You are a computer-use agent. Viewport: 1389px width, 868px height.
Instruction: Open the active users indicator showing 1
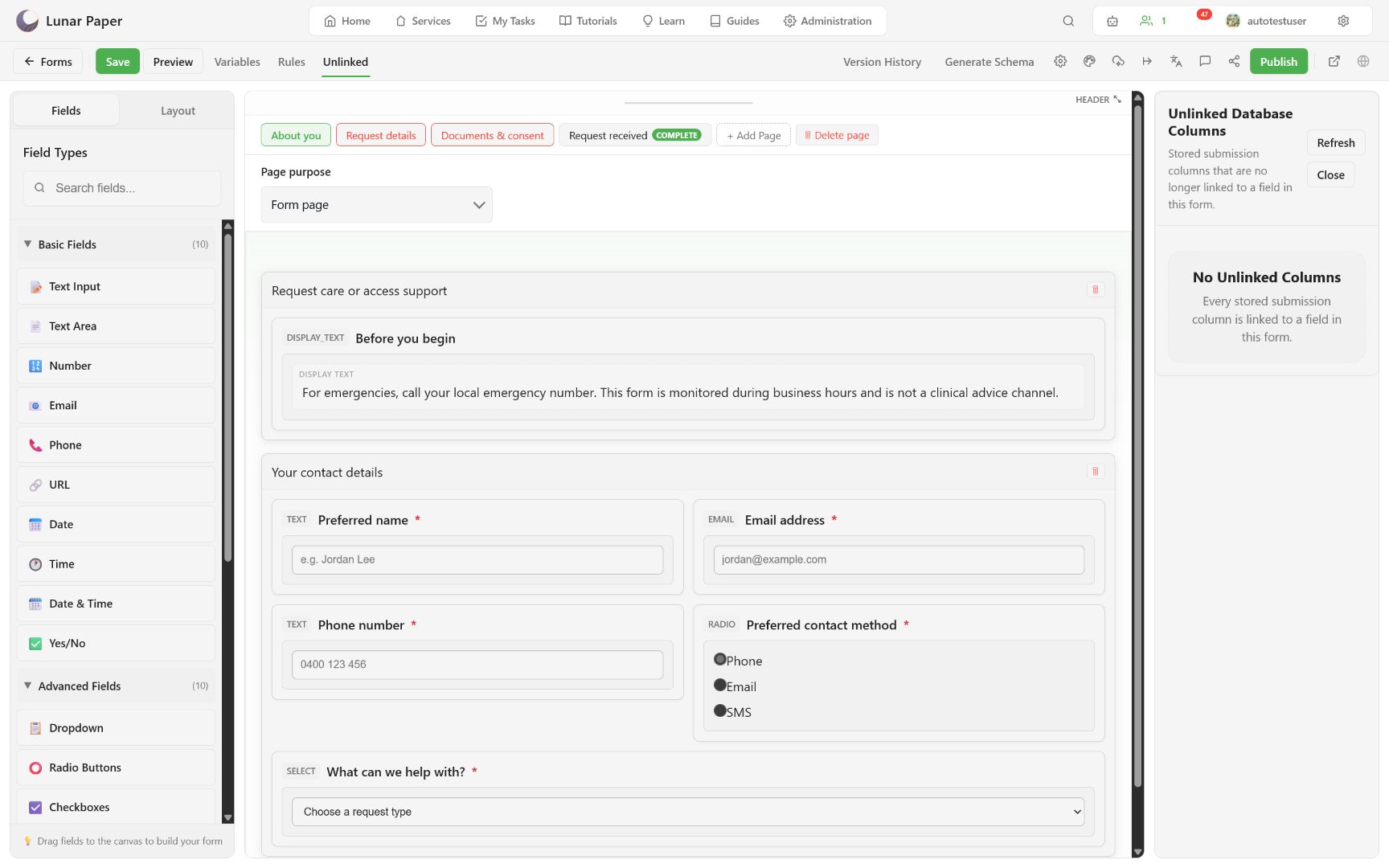point(1153,21)
